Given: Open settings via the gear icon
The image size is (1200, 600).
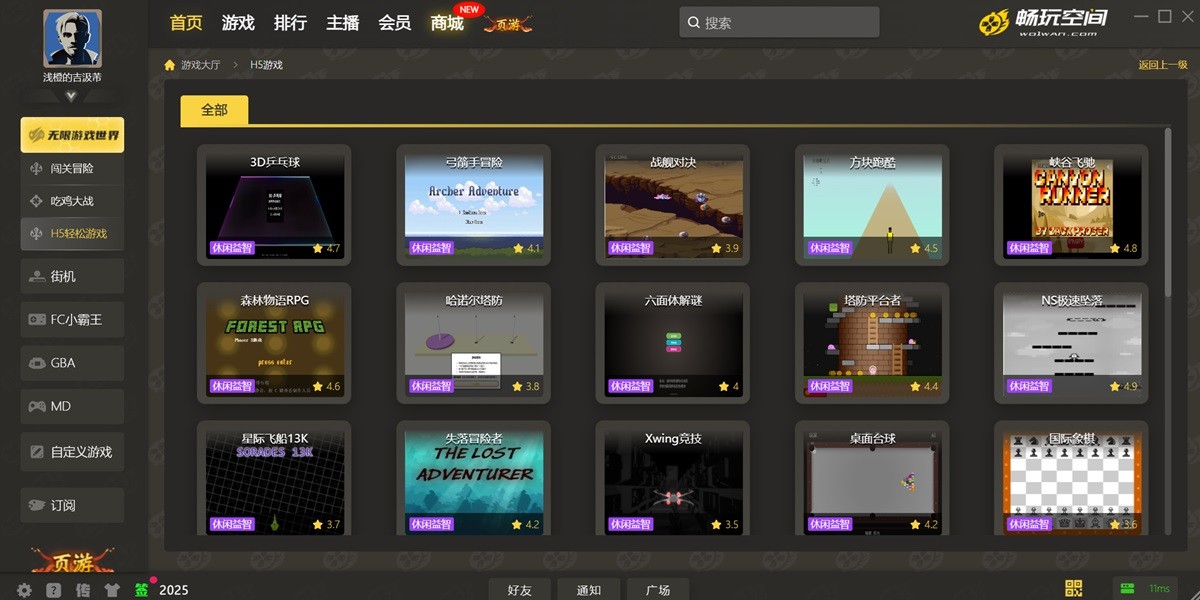Looking at the screenshot, I should pos(24,590).
